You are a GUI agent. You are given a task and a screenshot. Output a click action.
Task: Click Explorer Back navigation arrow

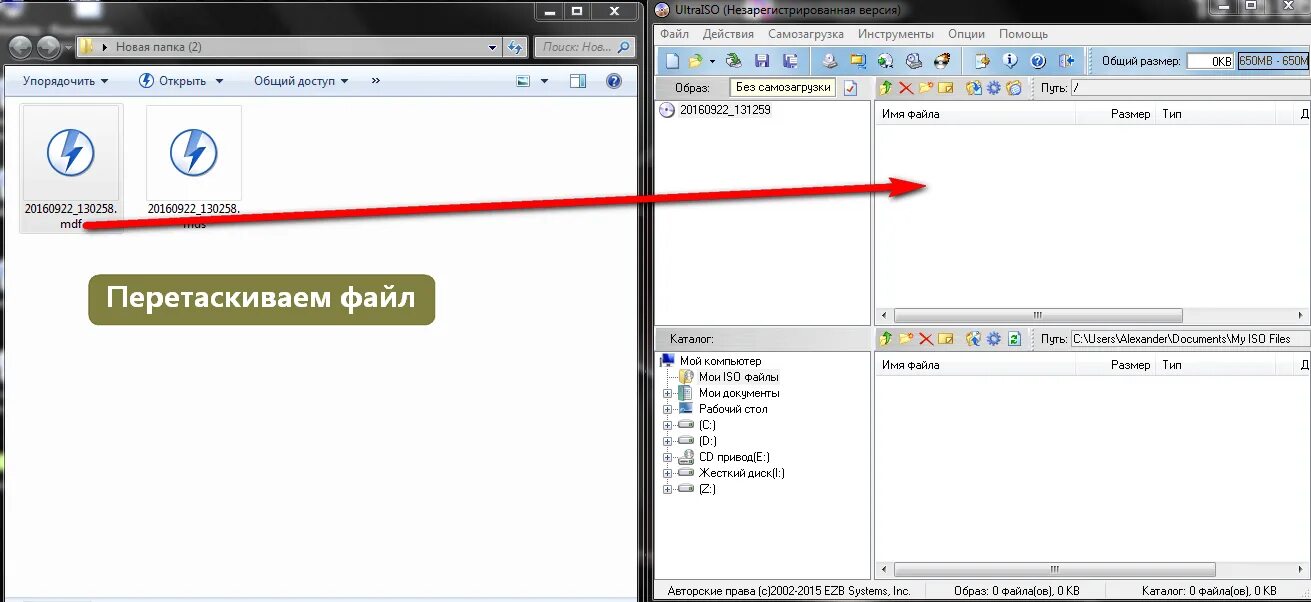coord(21,47)
